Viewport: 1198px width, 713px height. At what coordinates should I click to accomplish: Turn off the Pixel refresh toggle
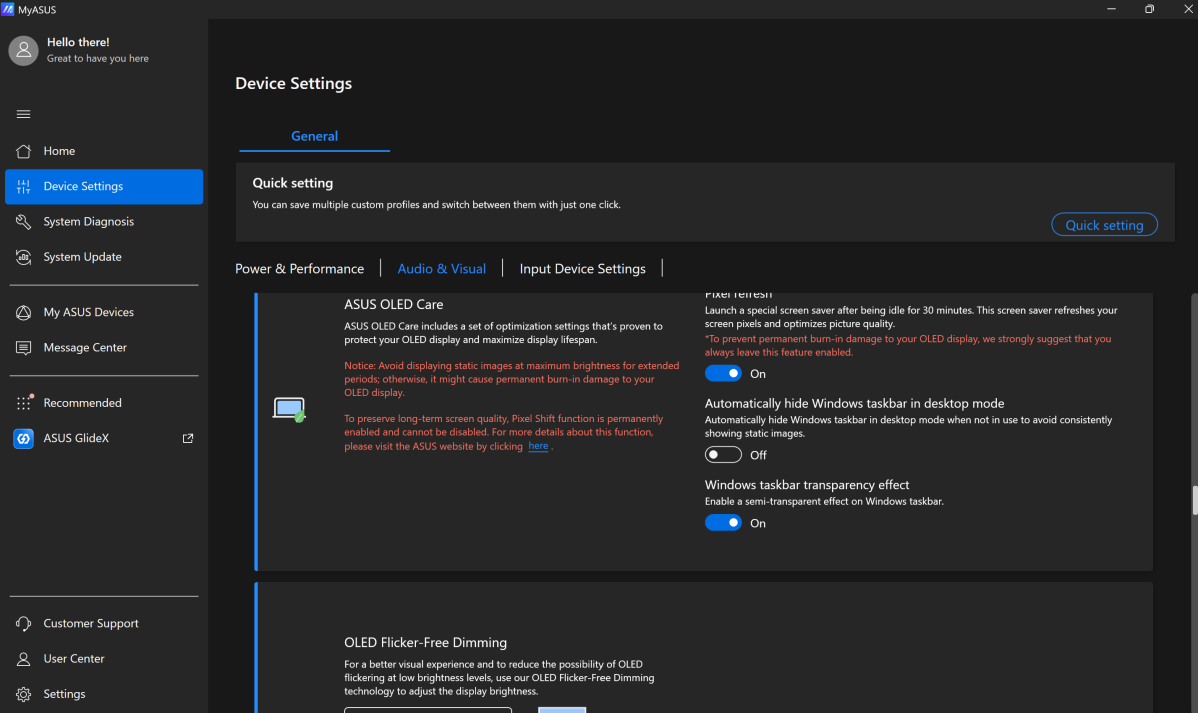click(723, 374)
